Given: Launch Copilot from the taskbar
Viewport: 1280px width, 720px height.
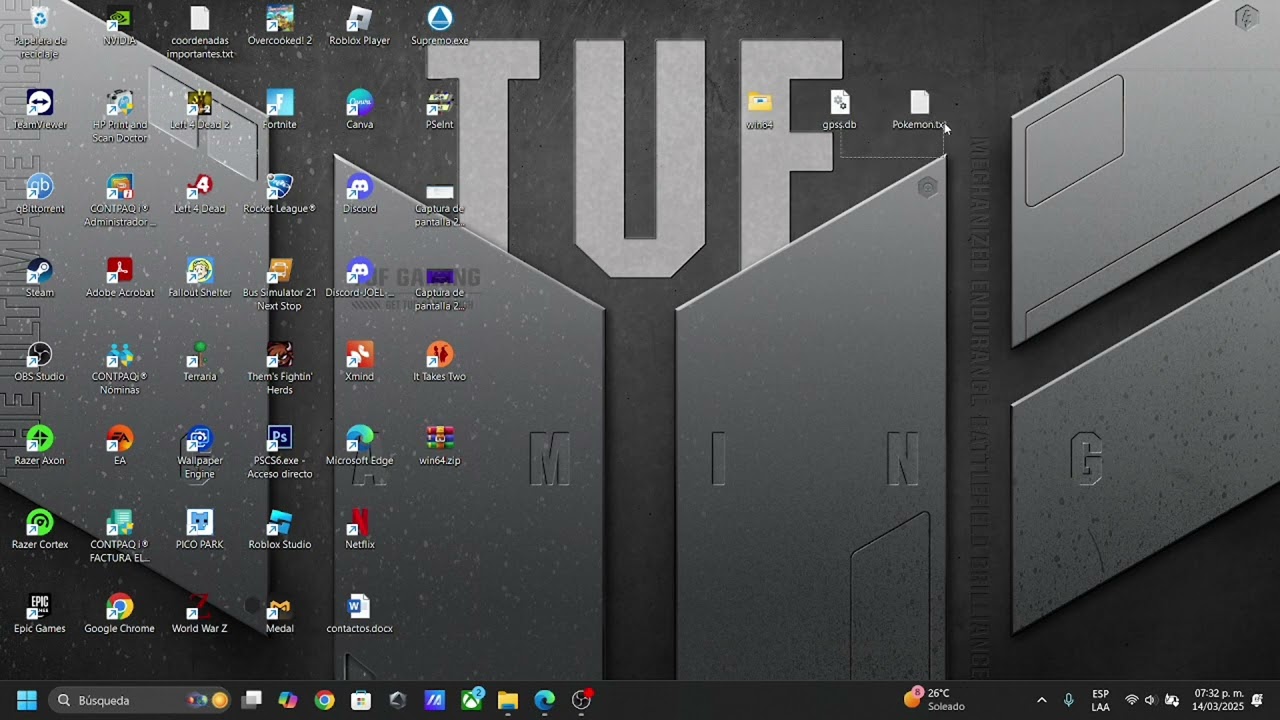Looking at the screenshot, I should tap(288, 700).
